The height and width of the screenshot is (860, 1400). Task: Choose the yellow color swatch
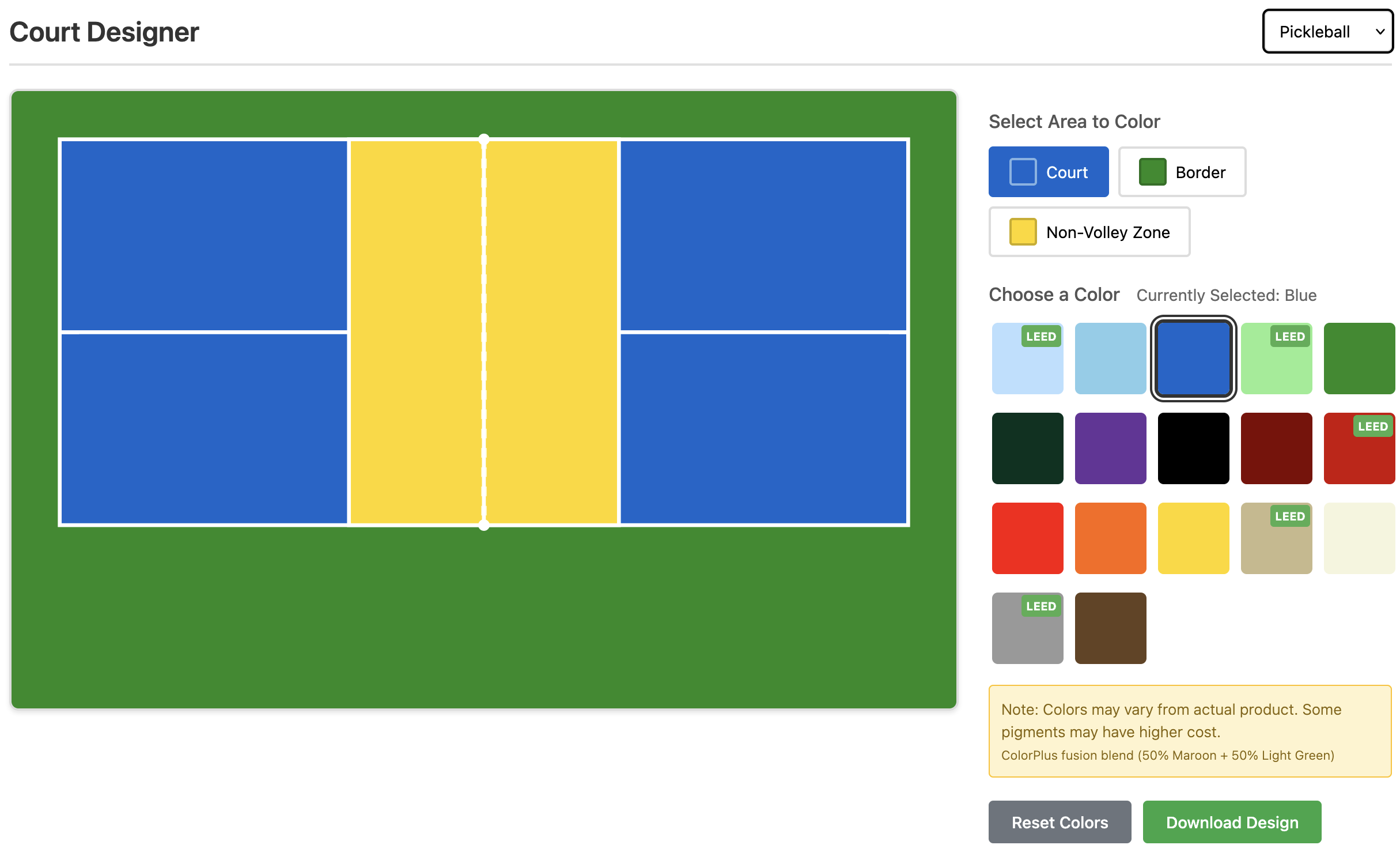pyautogui.click(x=1193, y=538)
